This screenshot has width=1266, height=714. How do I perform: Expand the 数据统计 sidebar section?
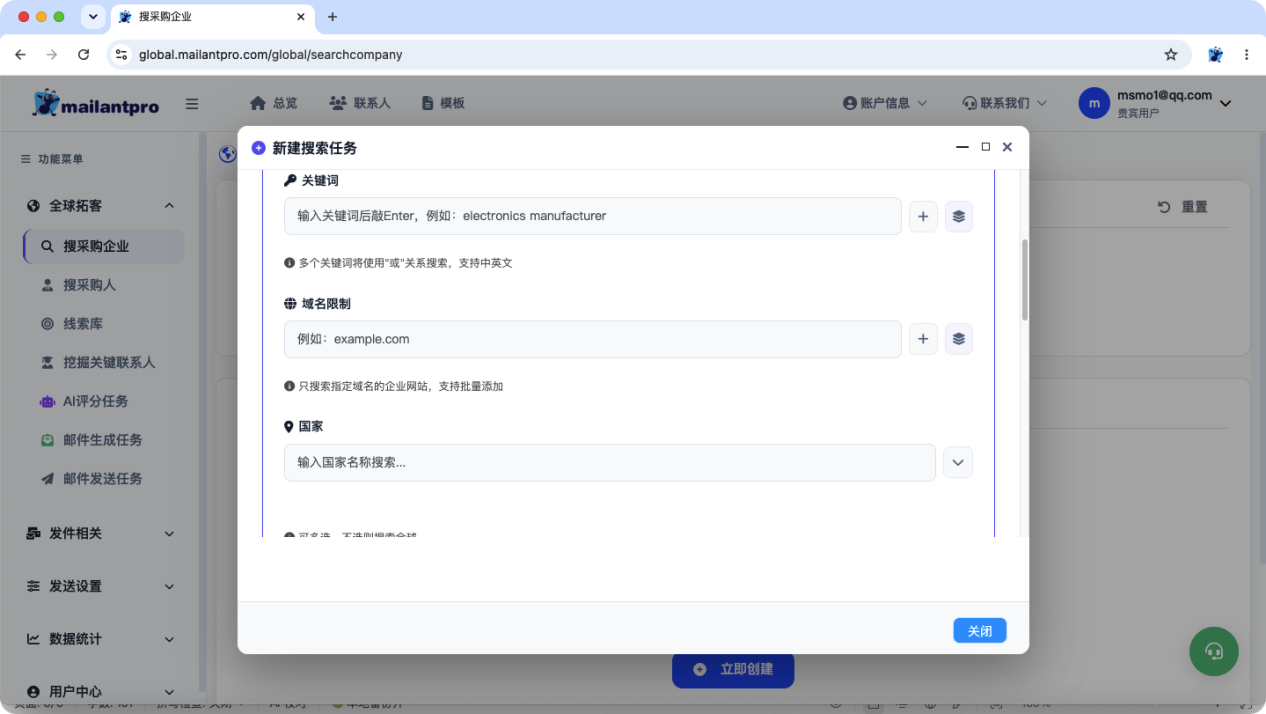tap(100, 639)
